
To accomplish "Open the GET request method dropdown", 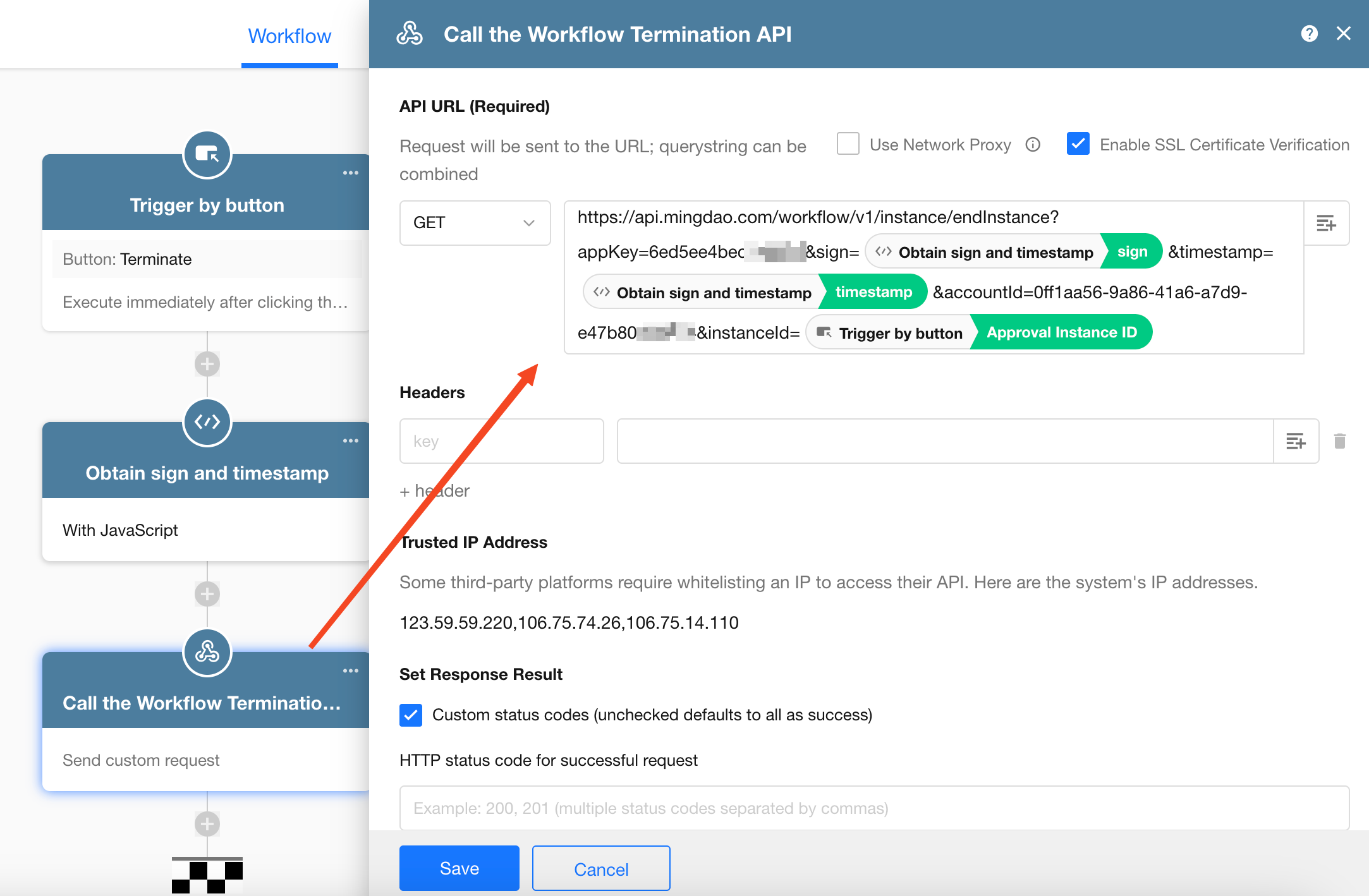I will point(475,223).
